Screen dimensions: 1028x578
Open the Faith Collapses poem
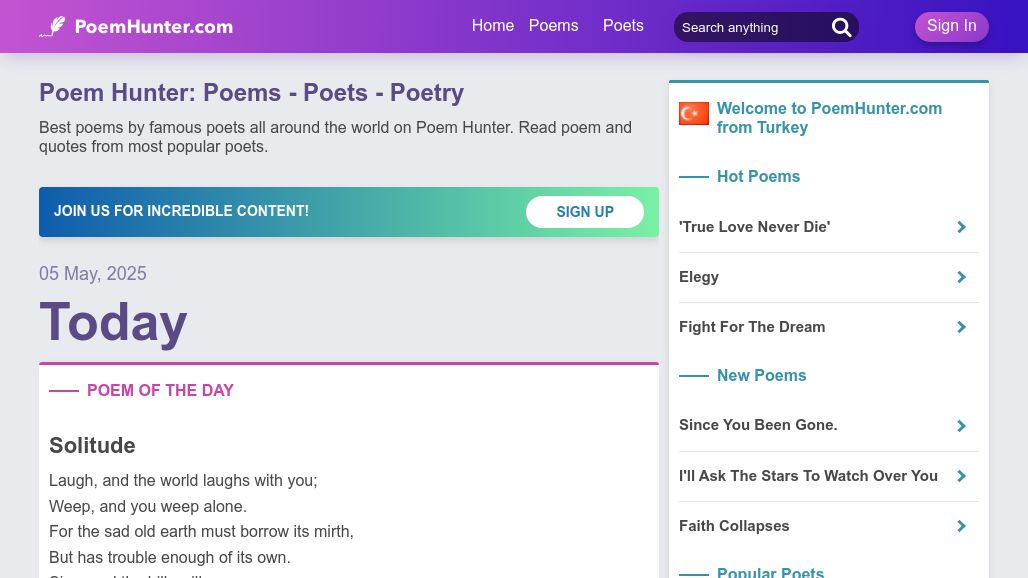click(x=734, y=526)
